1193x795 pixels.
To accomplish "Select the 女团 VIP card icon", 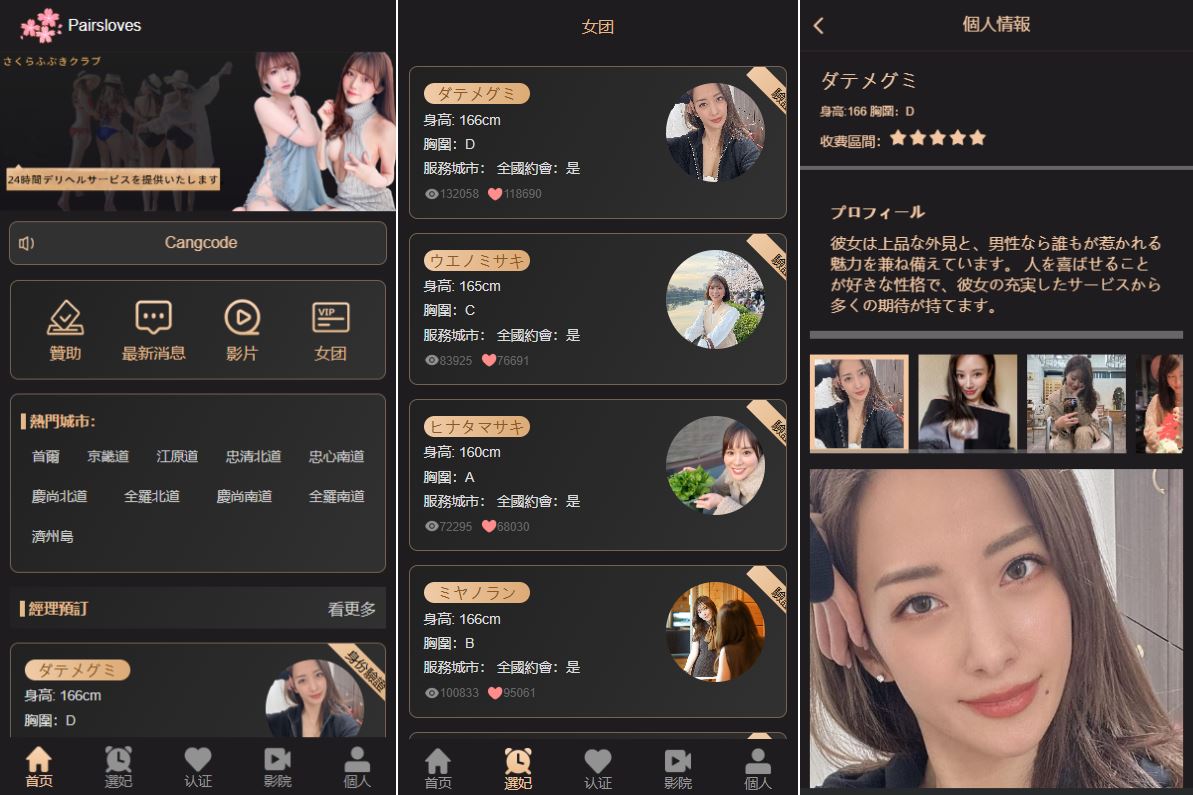I will click(x=330, y=319).
